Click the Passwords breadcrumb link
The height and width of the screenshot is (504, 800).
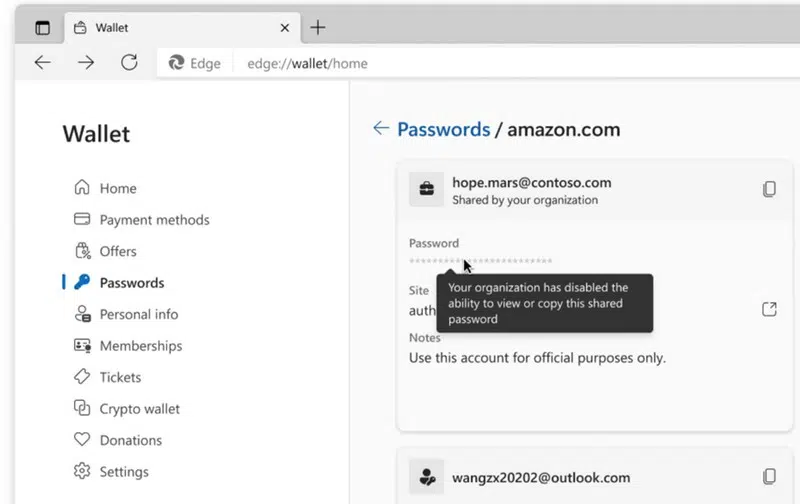pos(443,129)
